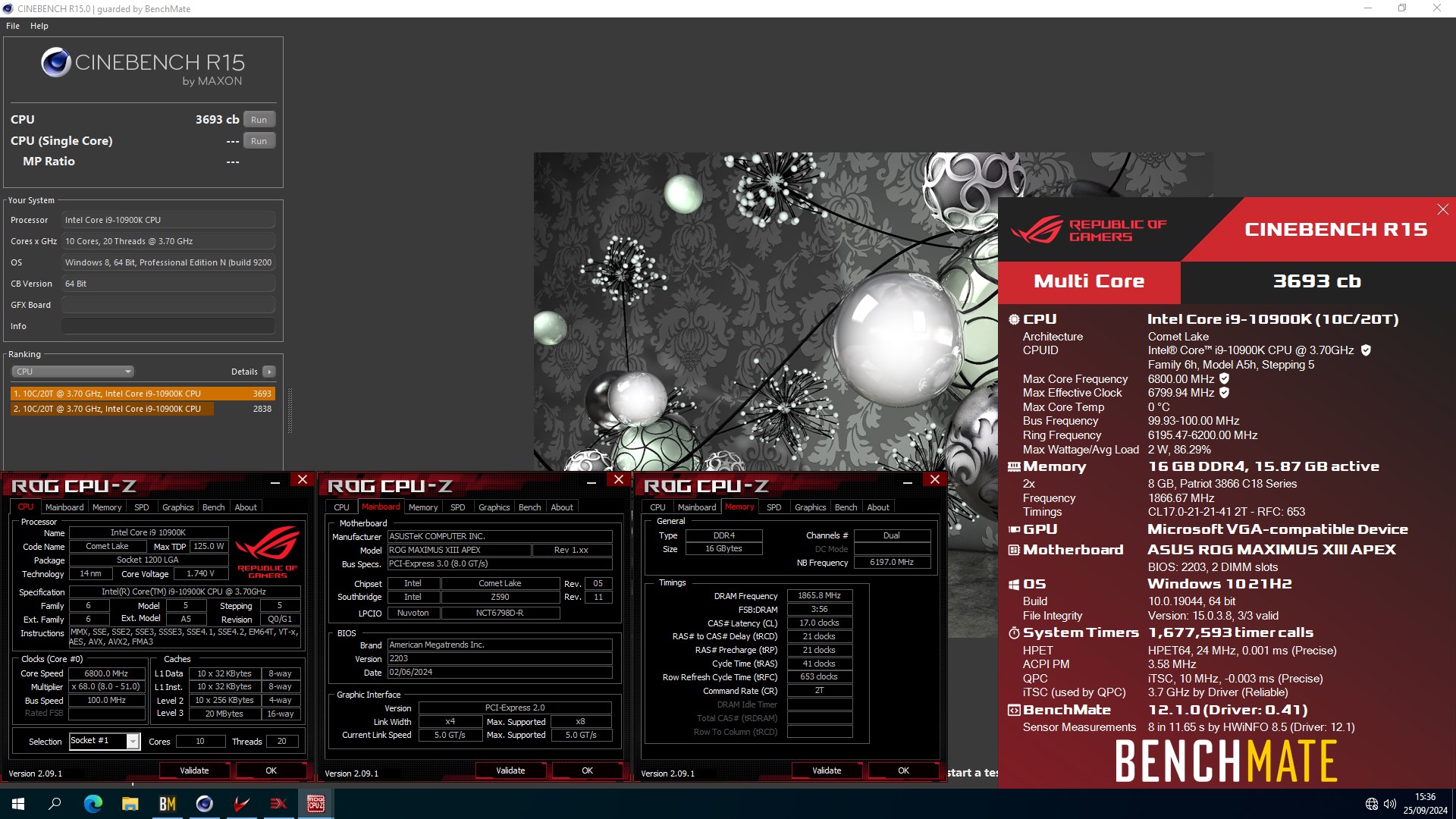This screenshot has height=819, width=1456.
Task: Click the DRAM Frequency value 1865.8 MHz
Action: 819,596
